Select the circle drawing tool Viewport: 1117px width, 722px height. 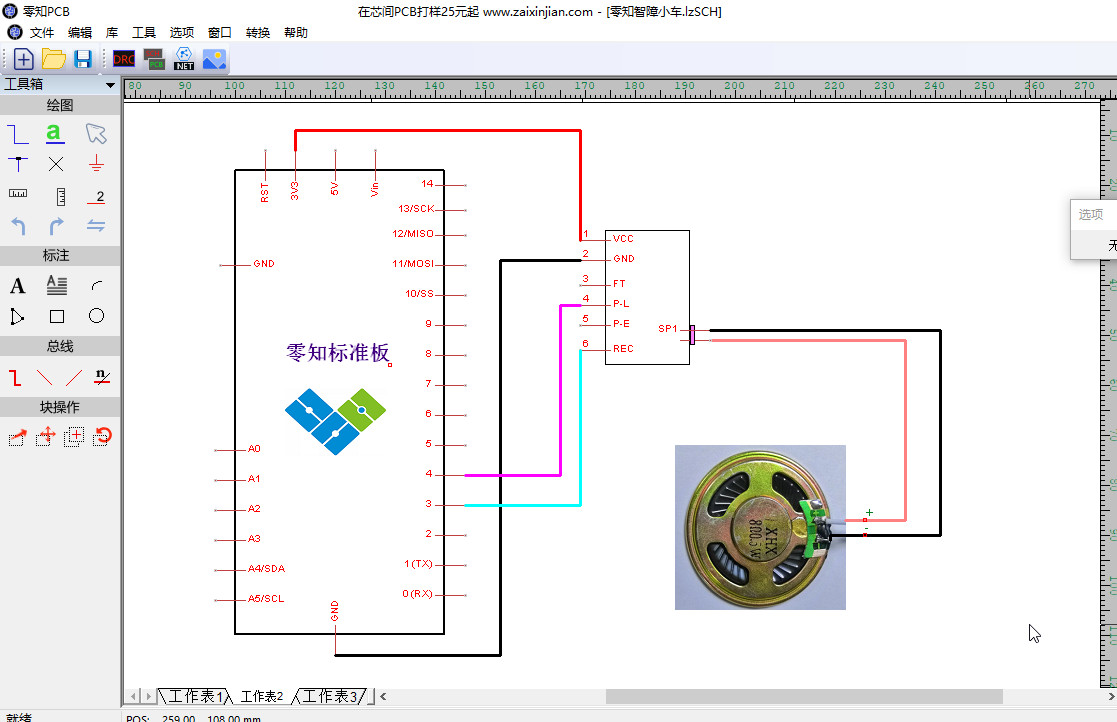click(x=96, y=315)
